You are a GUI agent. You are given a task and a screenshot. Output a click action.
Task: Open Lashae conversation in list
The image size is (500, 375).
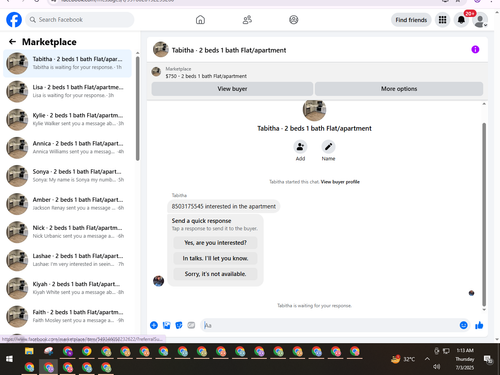pyautogui.click(x=67, y=260)
